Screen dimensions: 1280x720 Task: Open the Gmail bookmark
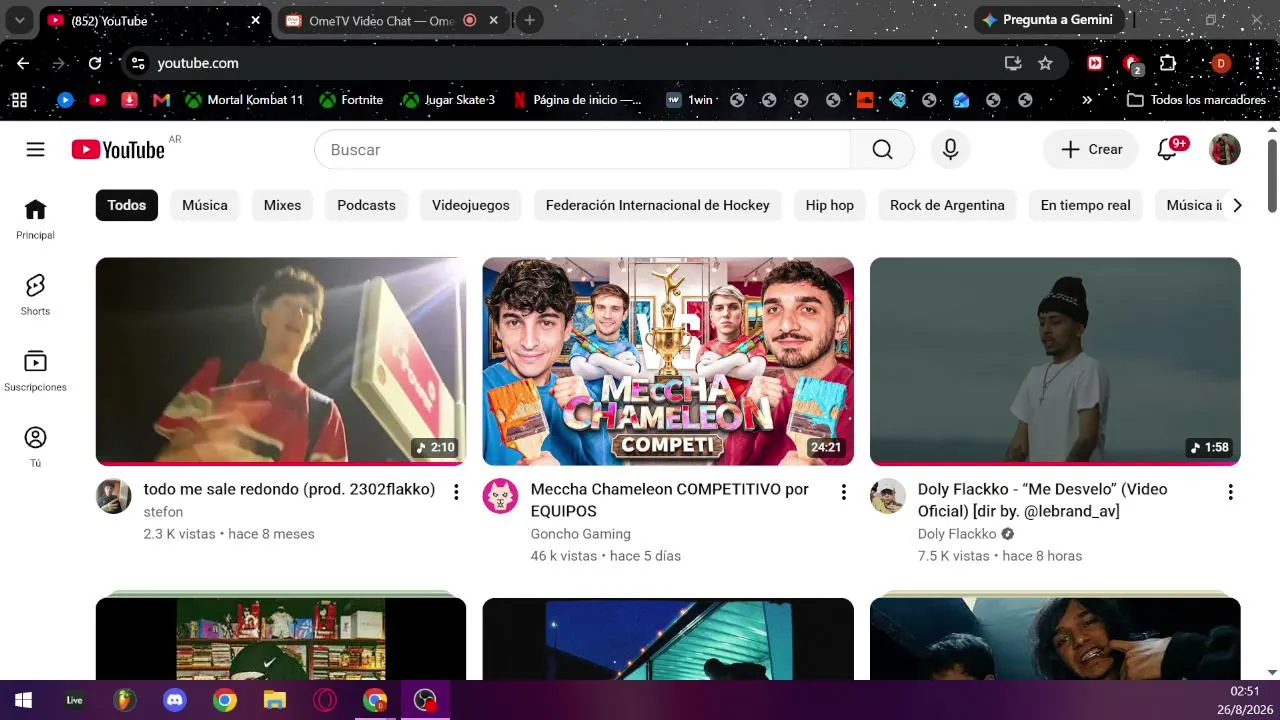(x=161, y=100)
